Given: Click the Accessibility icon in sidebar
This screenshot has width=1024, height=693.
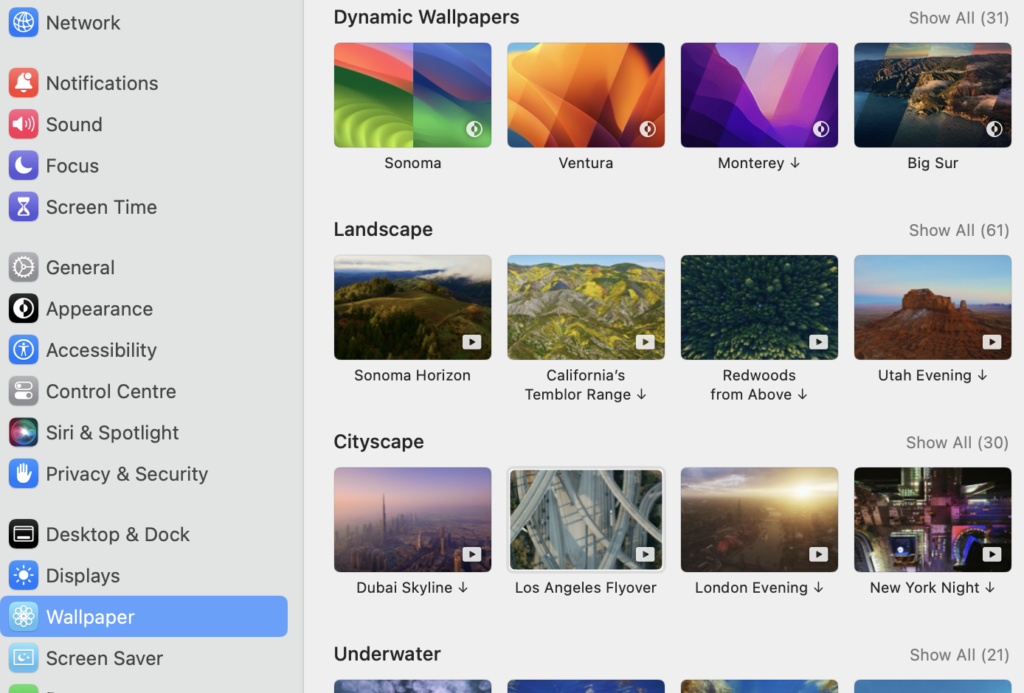Looking at the screenshot, I should (x=23, y=350).
